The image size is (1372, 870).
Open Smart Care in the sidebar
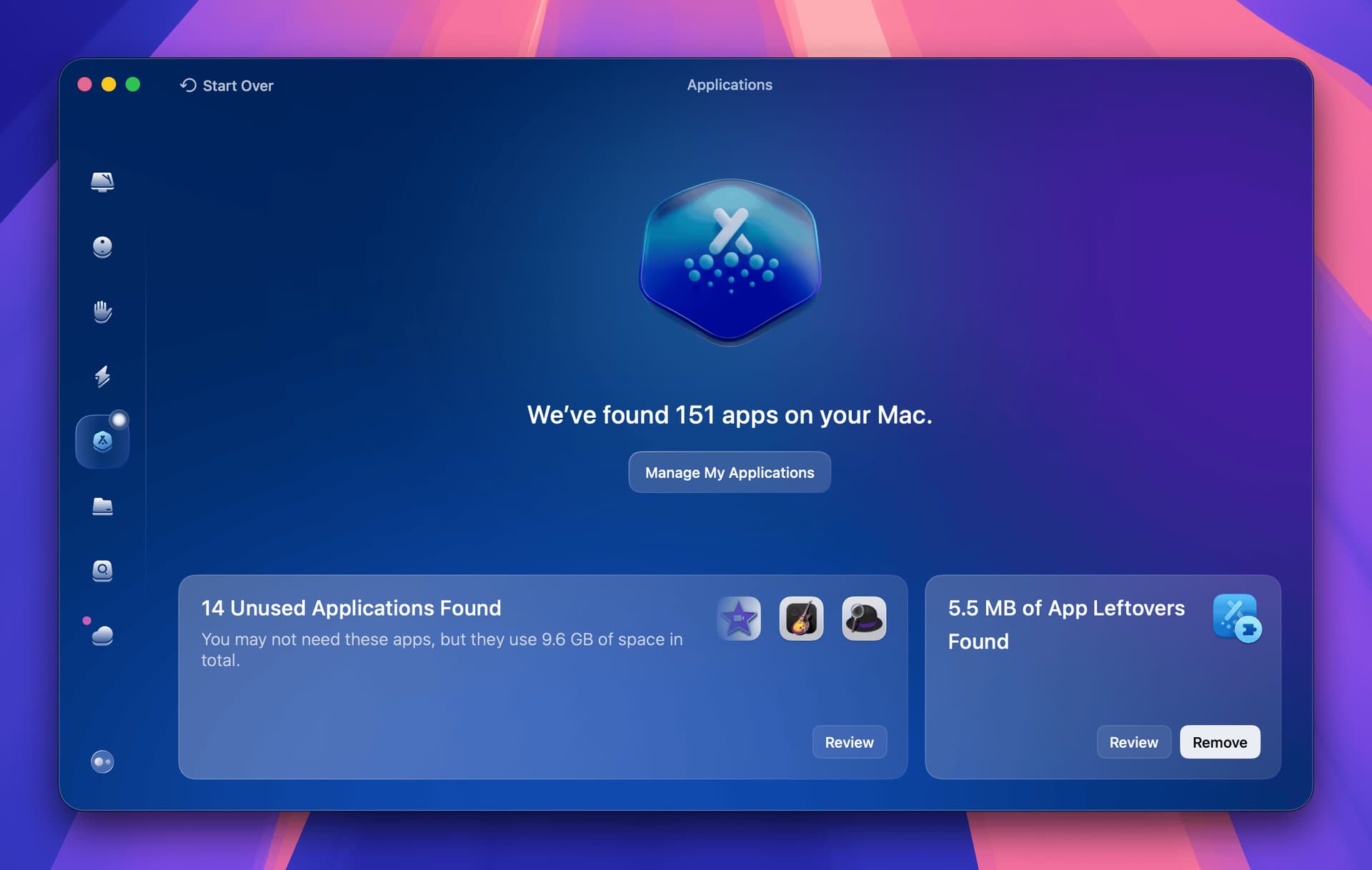coord(102,182)
